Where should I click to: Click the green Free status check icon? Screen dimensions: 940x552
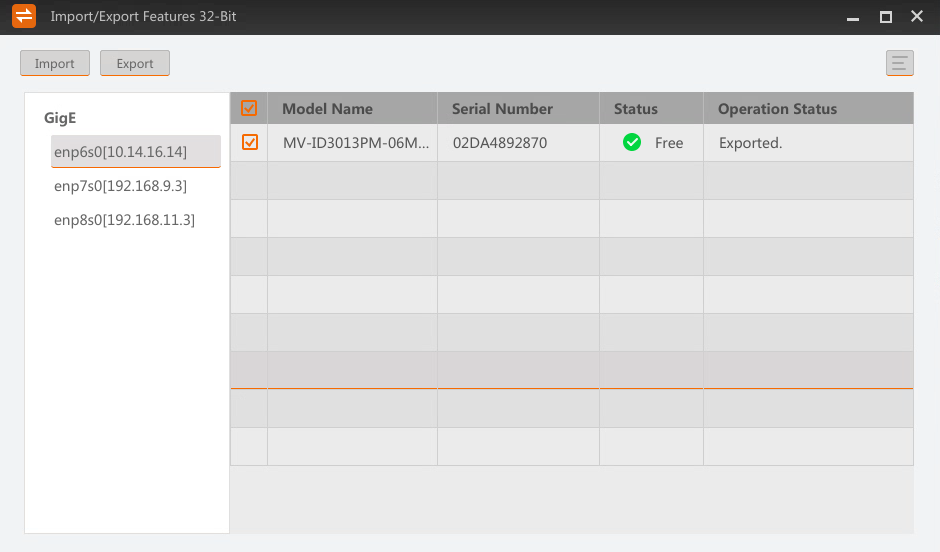(632, 143)
